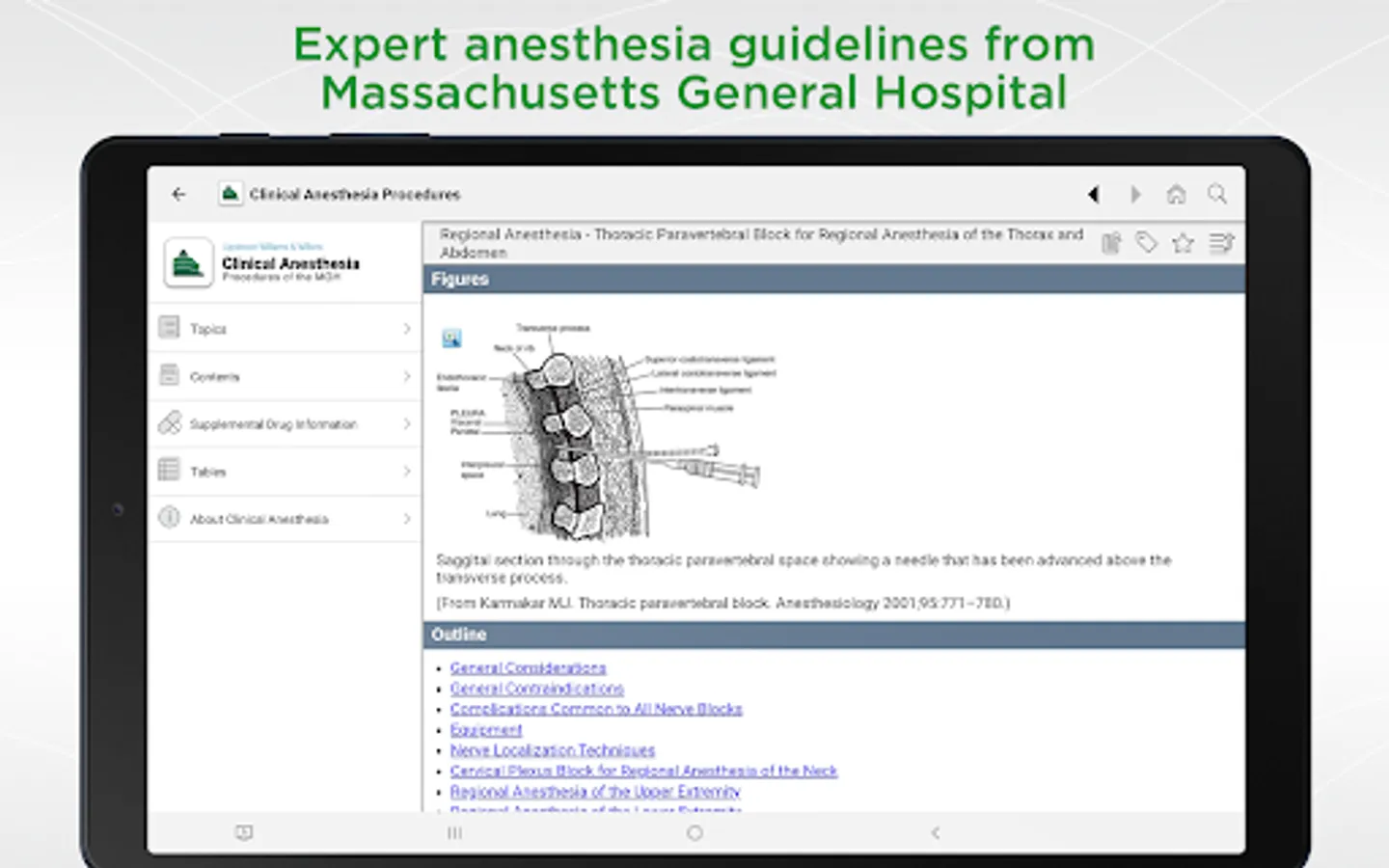Click the Saggital section figure caption
This screenshot has height=868, width=1389.
point(803,568)
